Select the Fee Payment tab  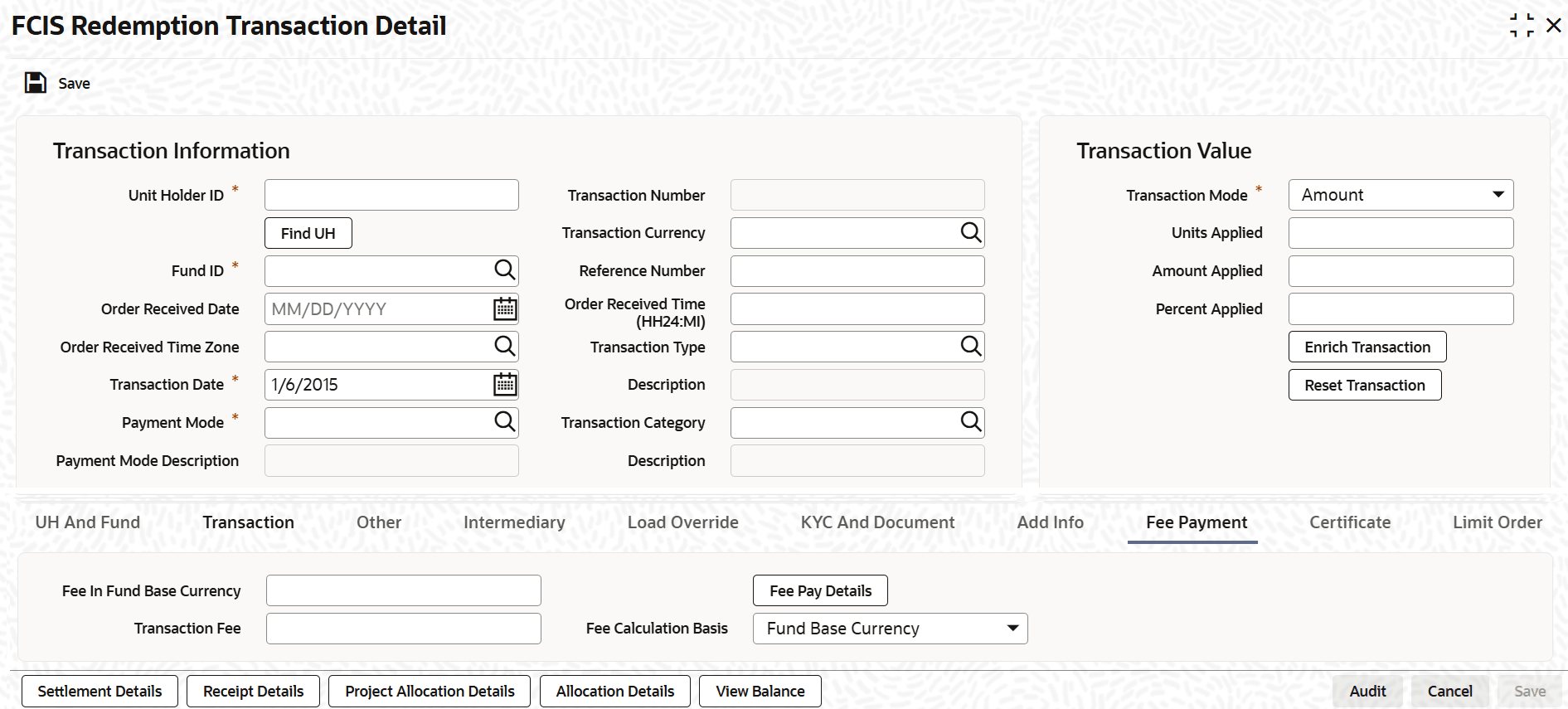[x=1196, y=522]
